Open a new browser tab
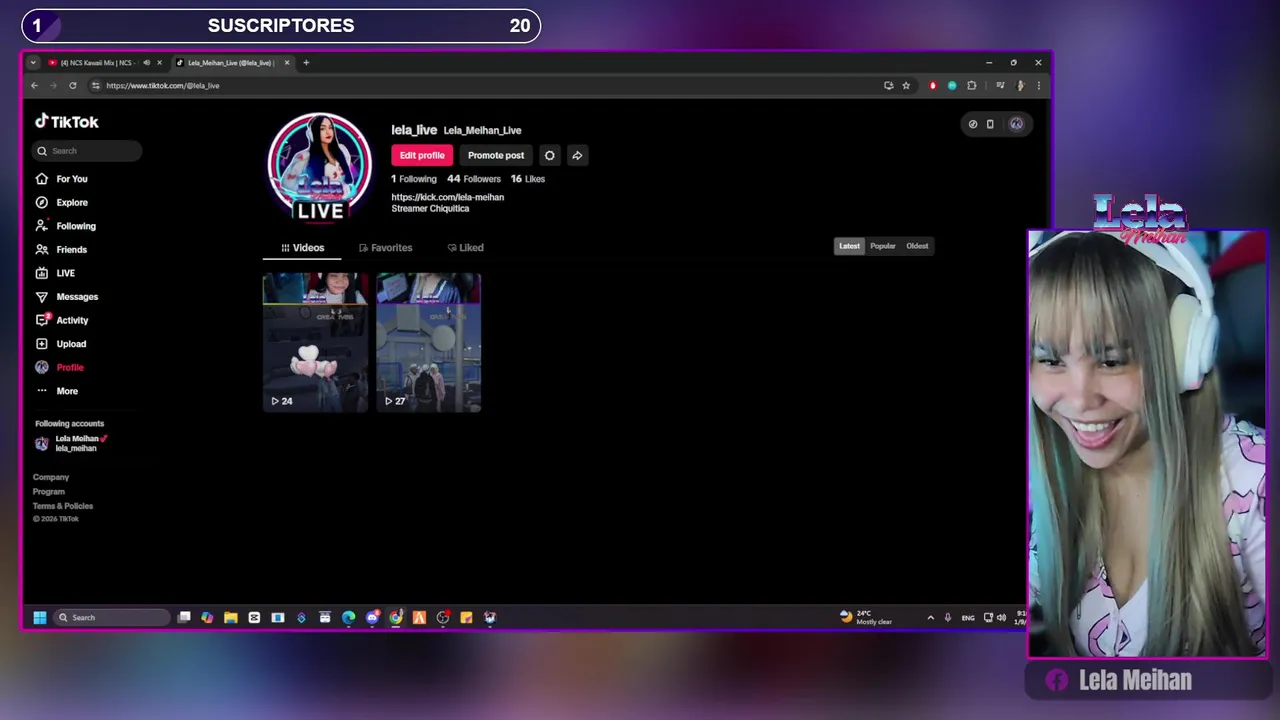 pyautogui.click(x=306, y=63)
